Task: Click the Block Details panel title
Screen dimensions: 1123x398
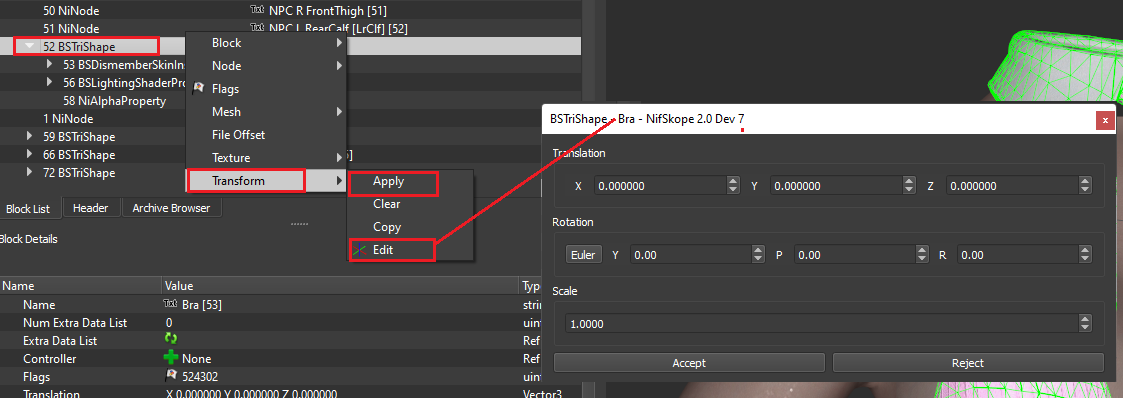Action: click(x=29, y=239)
